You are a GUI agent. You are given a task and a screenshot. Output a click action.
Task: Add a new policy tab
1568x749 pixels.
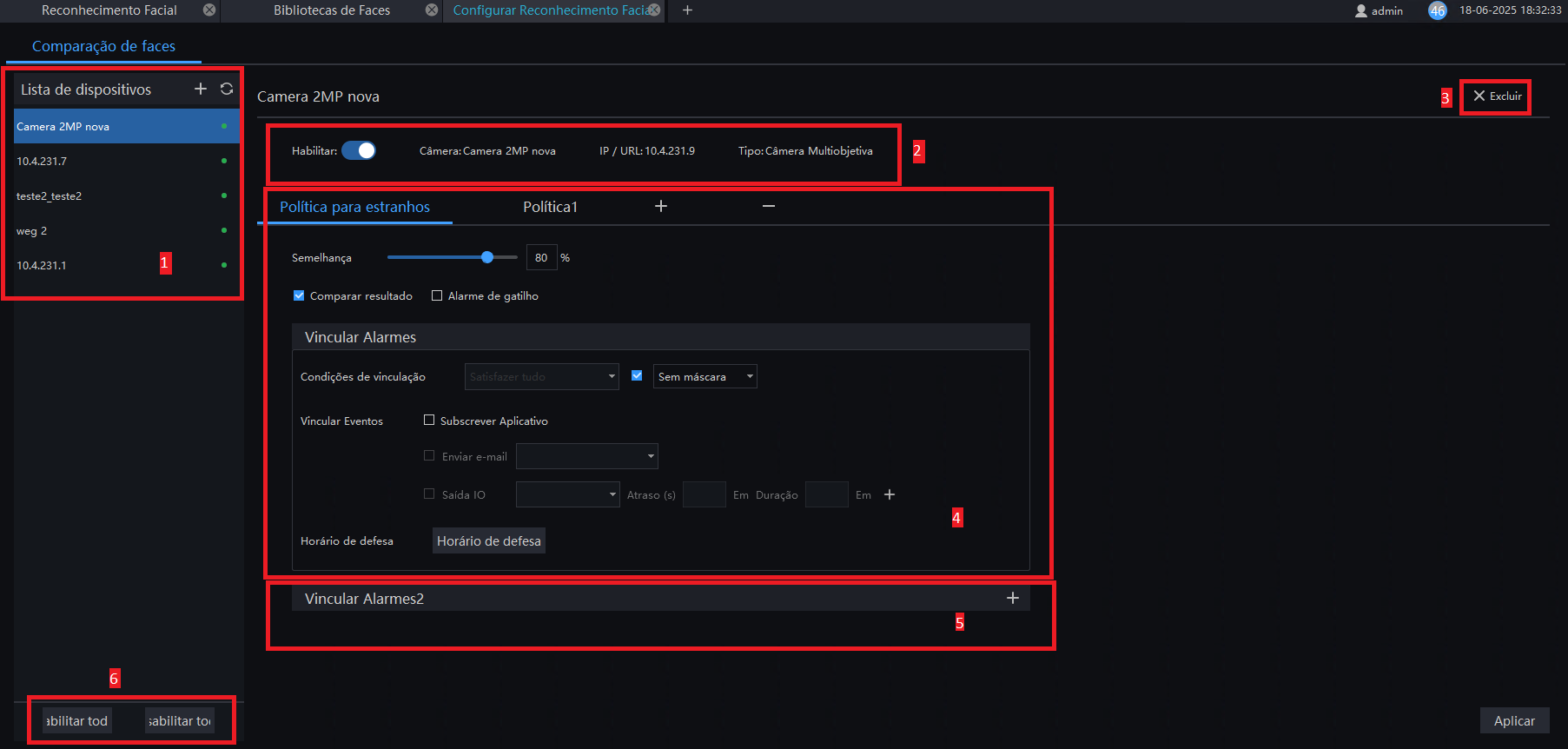[x=661, y=206]
